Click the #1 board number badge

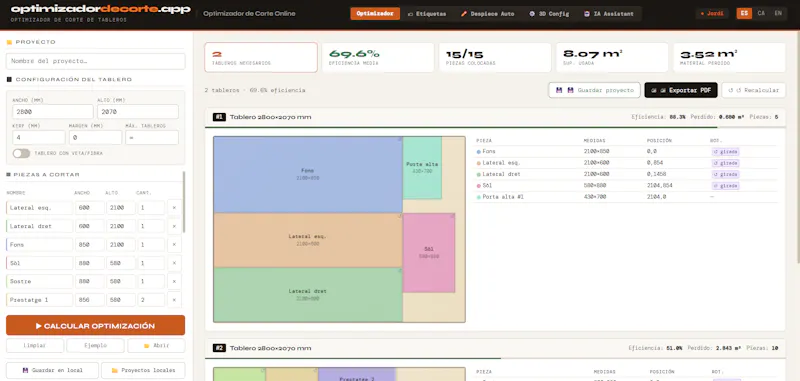(219, 117)
